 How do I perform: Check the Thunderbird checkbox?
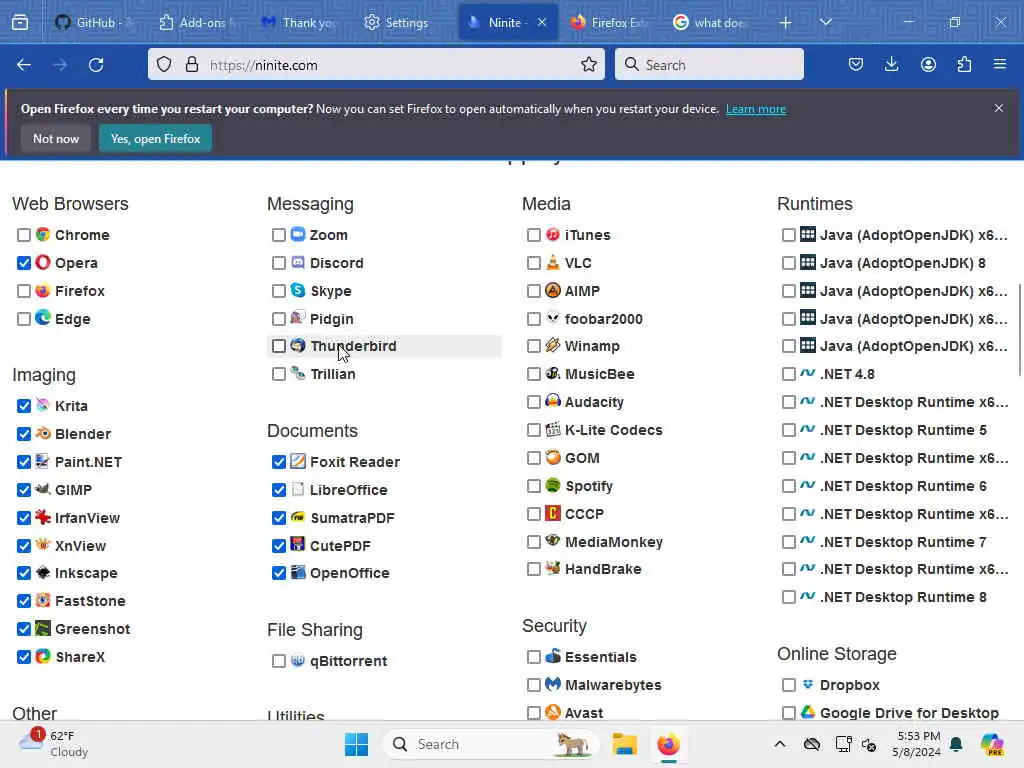pyautogui.click(x=279, y=346)
